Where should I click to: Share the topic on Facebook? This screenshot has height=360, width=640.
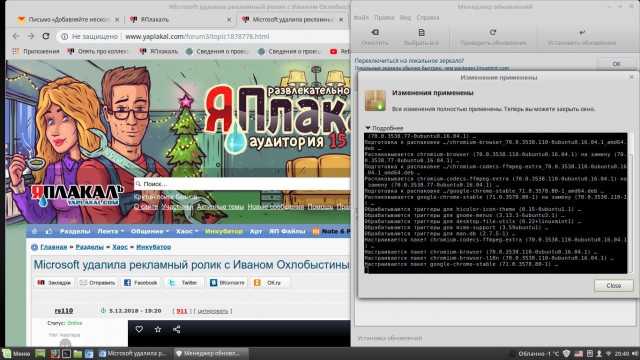click(140, 282)
